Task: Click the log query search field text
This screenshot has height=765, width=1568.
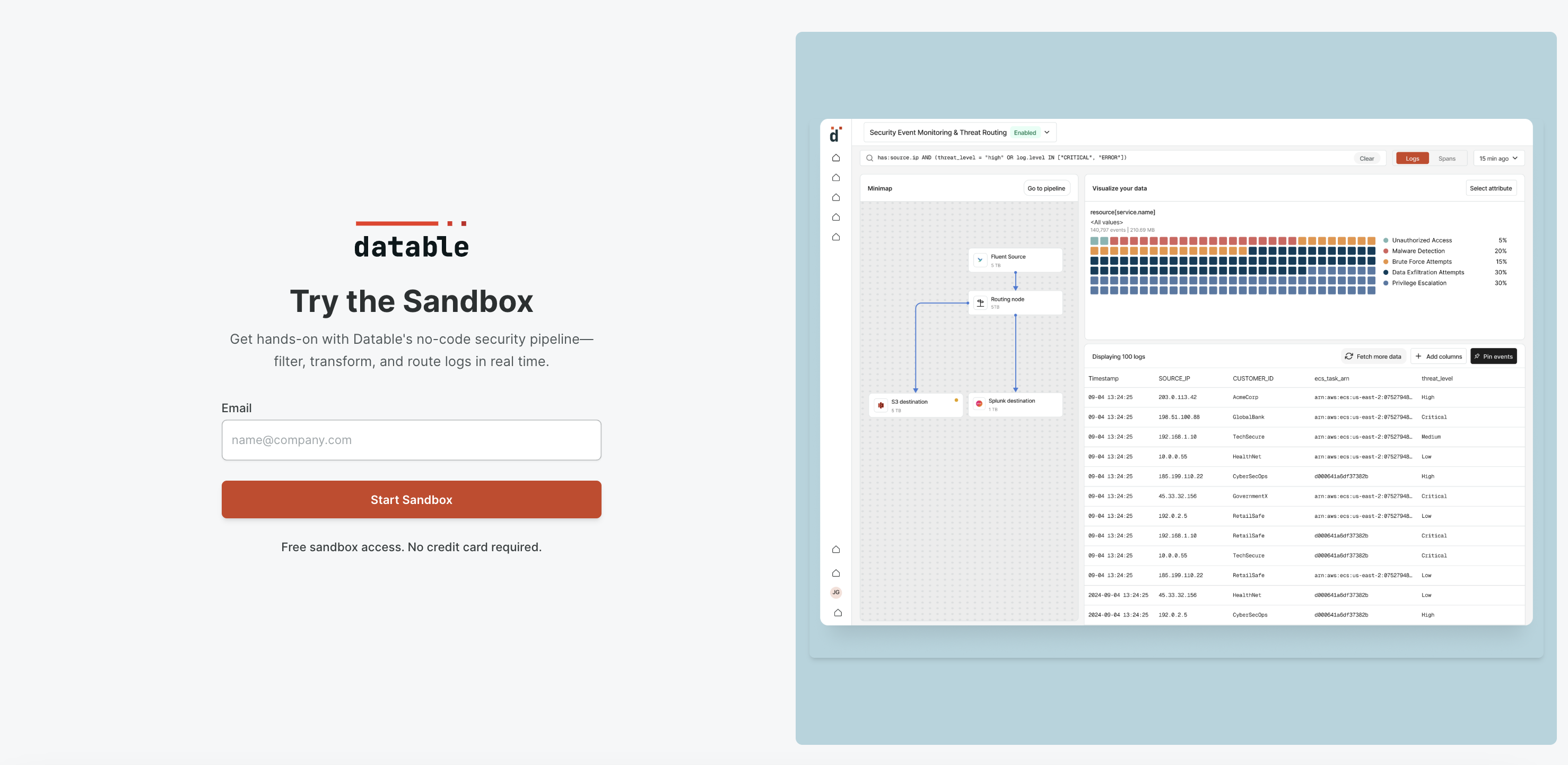Action: click(1001, 158)
